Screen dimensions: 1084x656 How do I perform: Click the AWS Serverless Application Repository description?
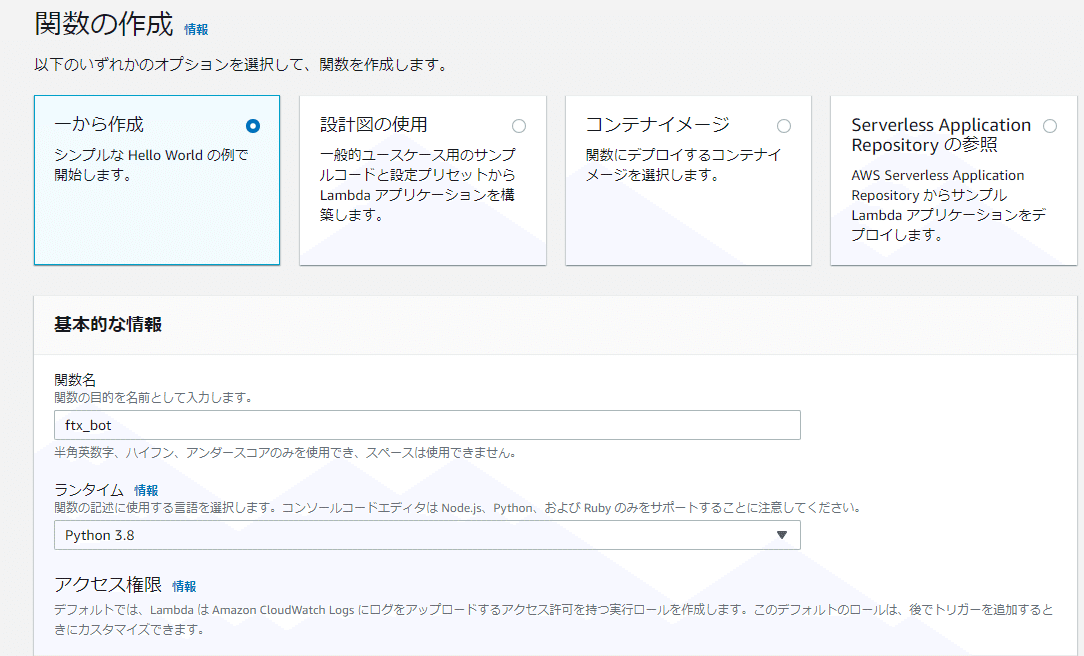pos(948,205)
